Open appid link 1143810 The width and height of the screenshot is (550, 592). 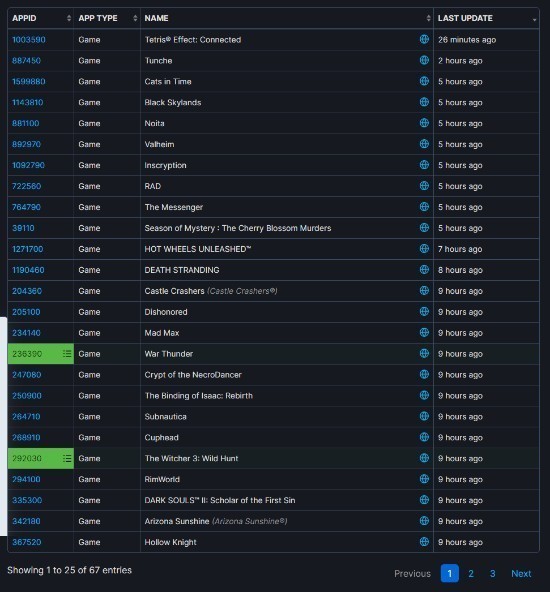(x=28, y=102)
